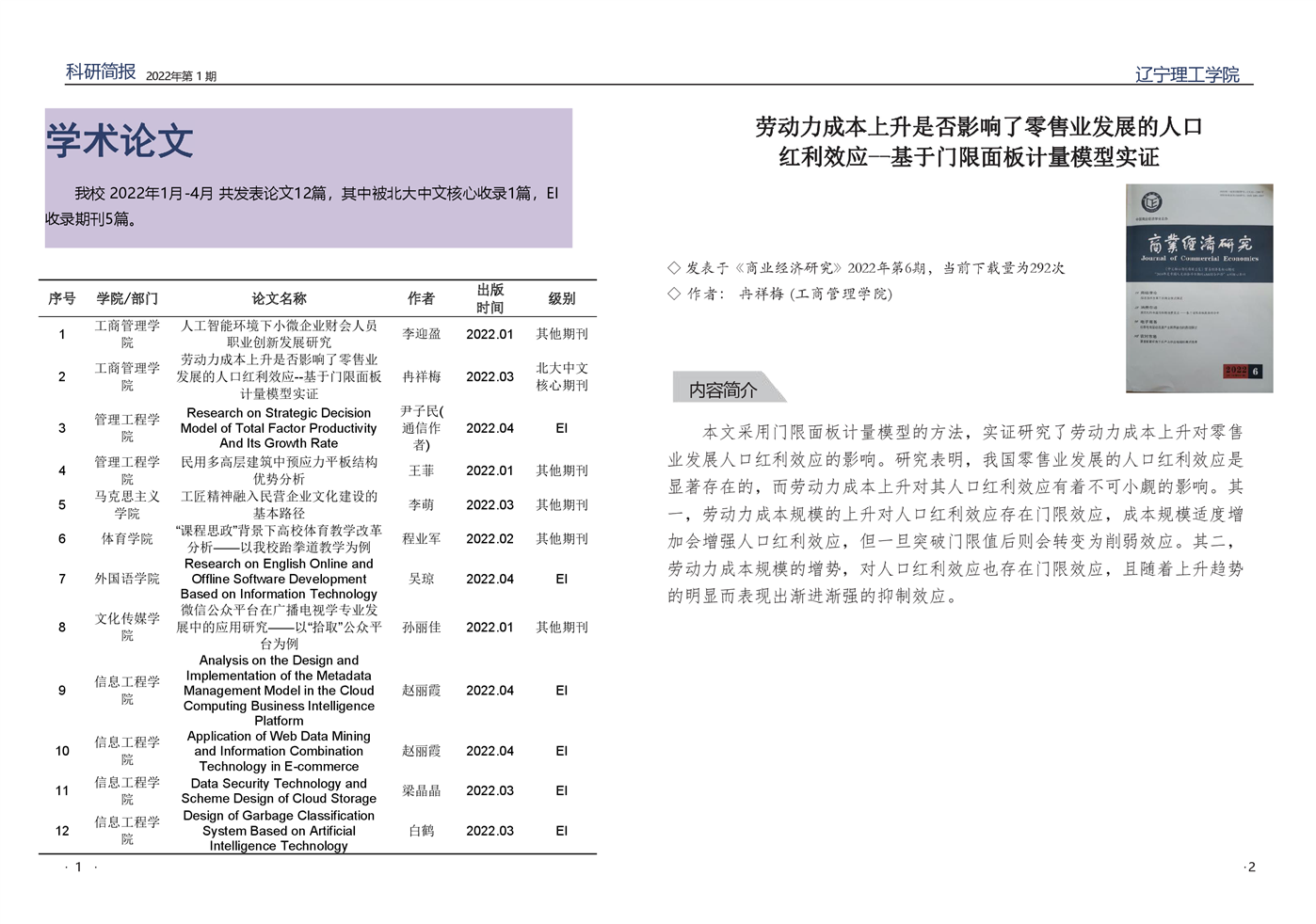Click page number 2 at bottom right
This screenshot has width=1316, height=924.
(1251, 867)
